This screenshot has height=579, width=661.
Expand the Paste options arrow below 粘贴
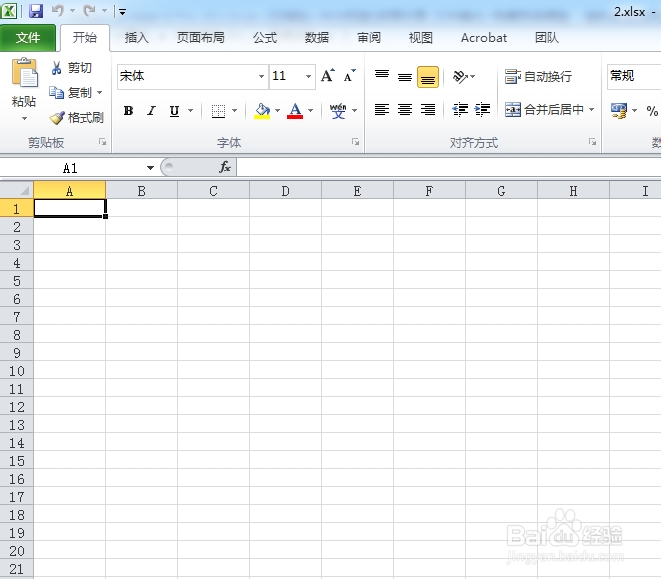[x=24, y=119]
